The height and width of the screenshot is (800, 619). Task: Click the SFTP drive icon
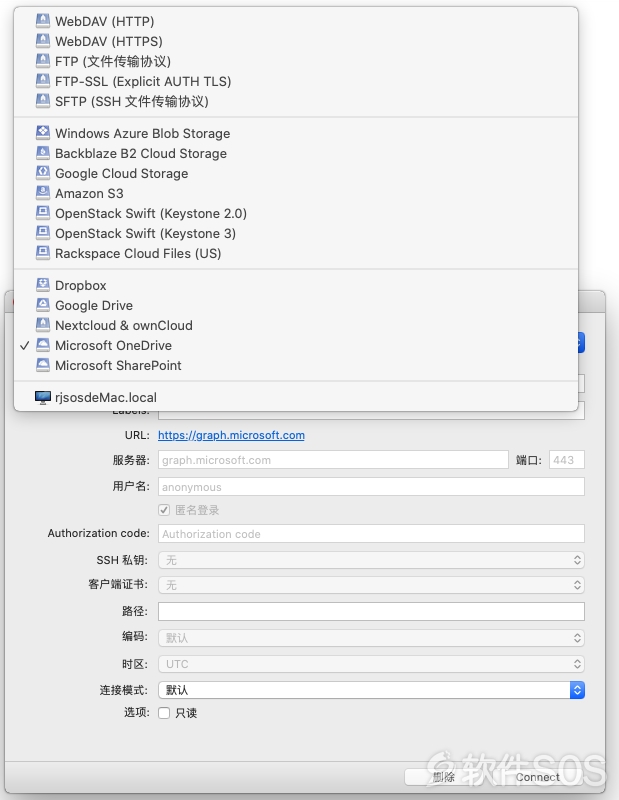pyautogui.click(x=43, y=101)
